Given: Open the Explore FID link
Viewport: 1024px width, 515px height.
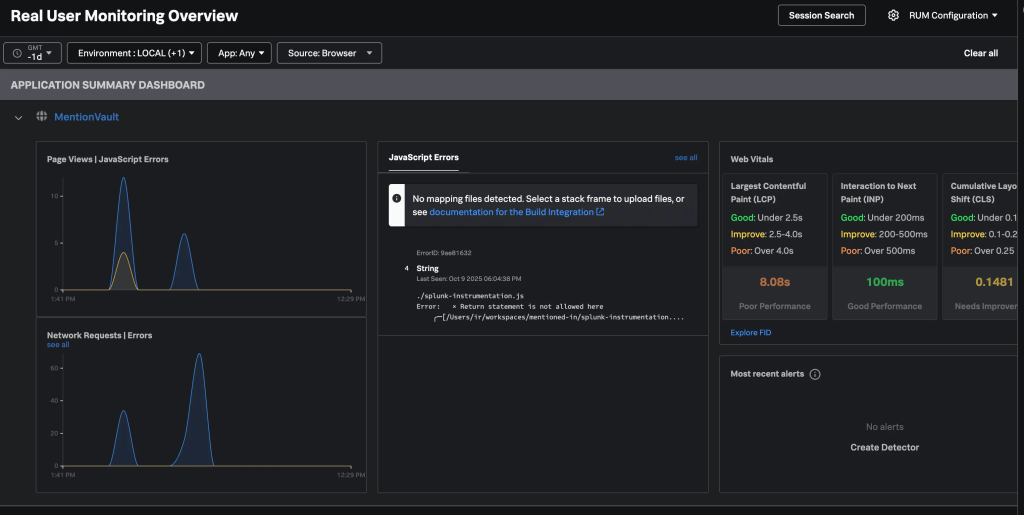Looking at the screenshot, I should coord(751,332).
